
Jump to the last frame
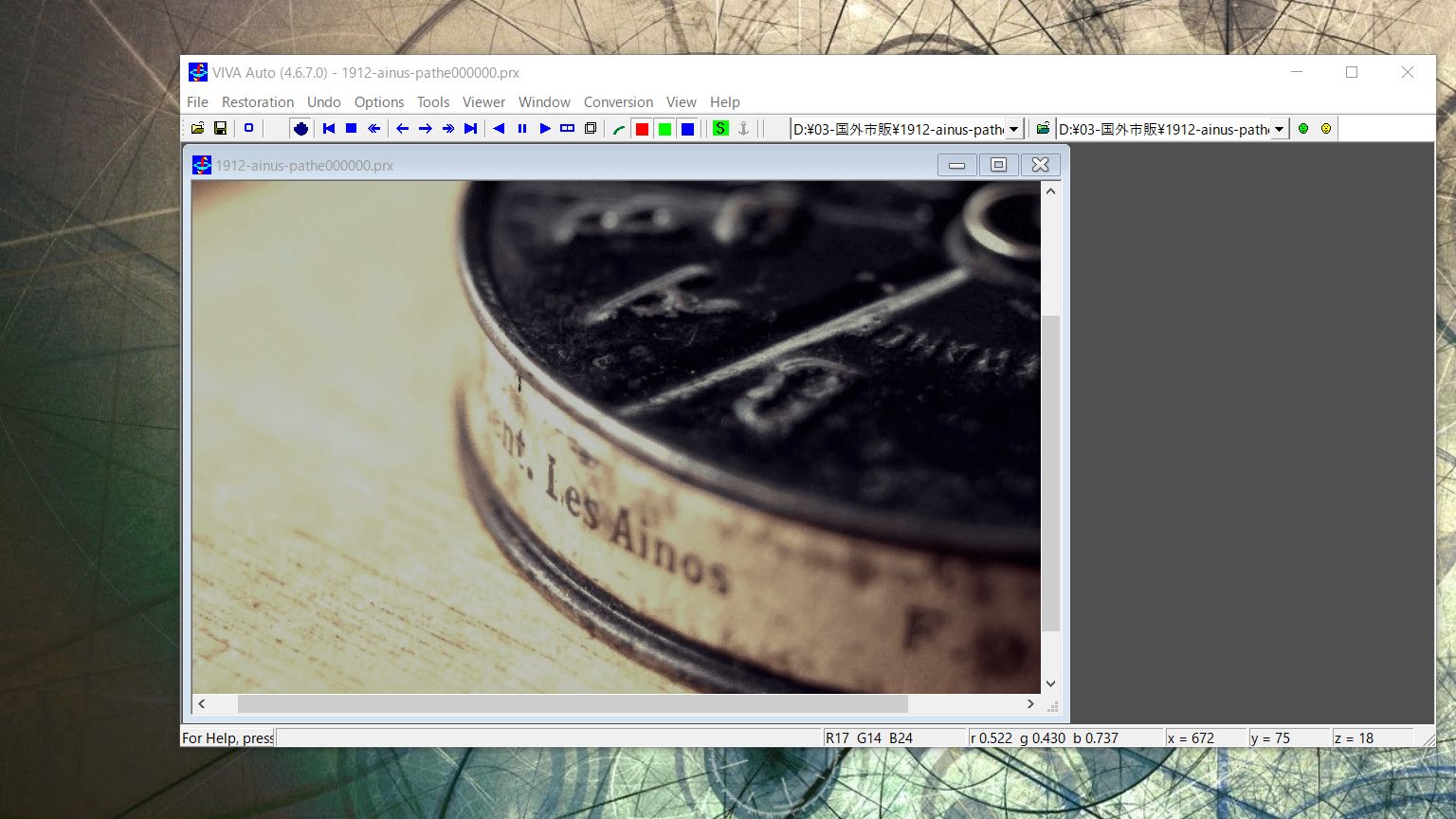[470, 128]
